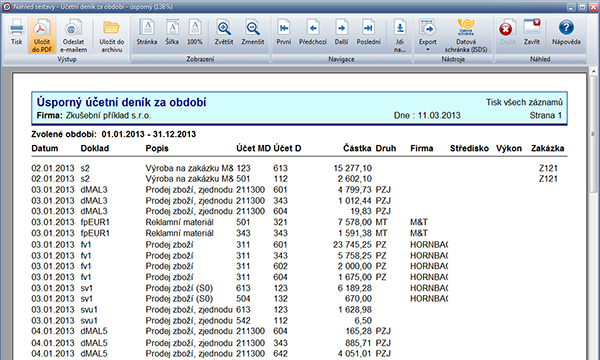Click the Nástroje group label
This screenshot has width=600, height=360.
[453, 59]
